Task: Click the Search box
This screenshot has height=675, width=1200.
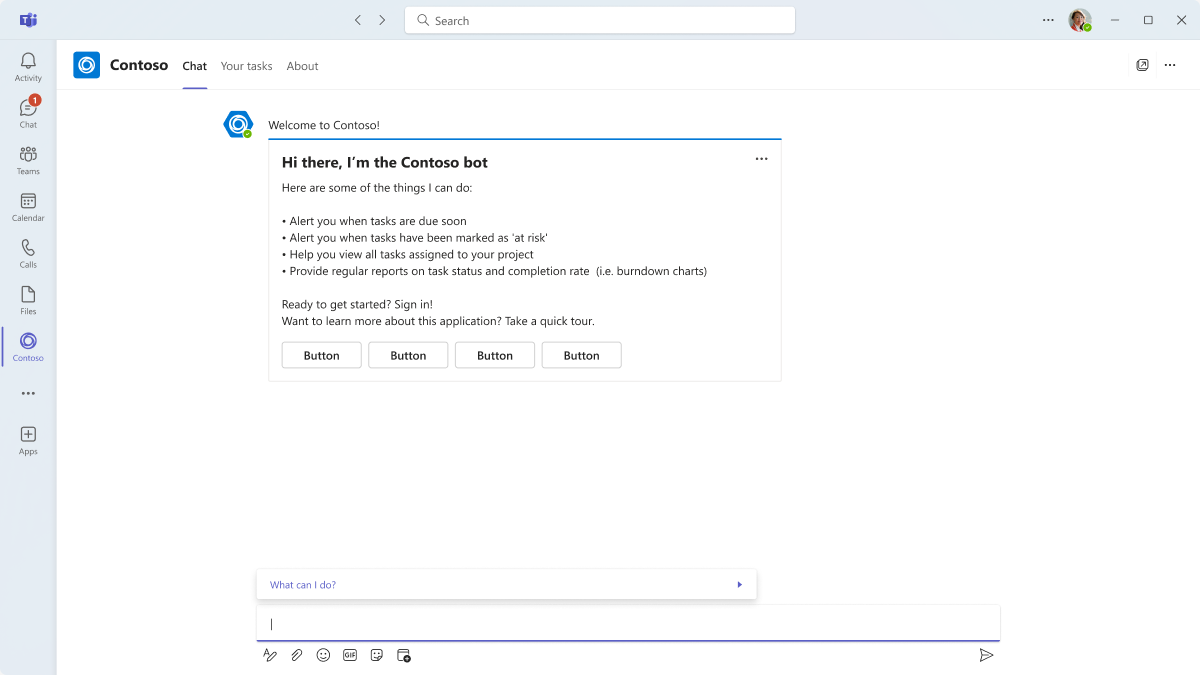Action: click(600, 20)
